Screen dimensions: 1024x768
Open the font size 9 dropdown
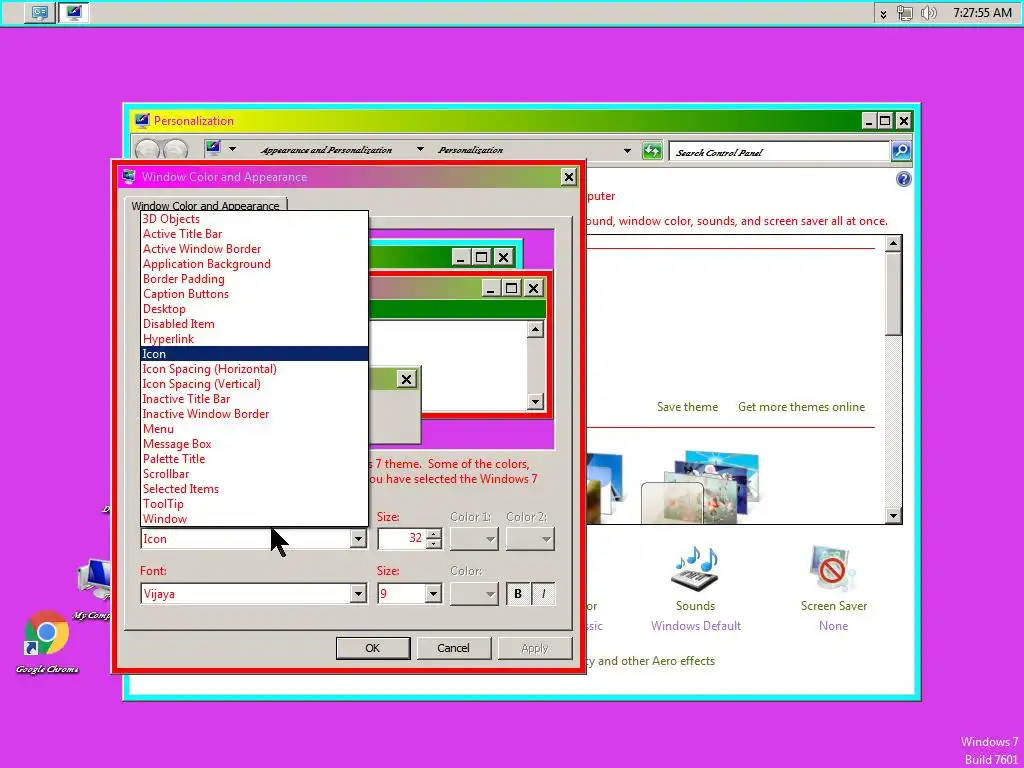433,594
